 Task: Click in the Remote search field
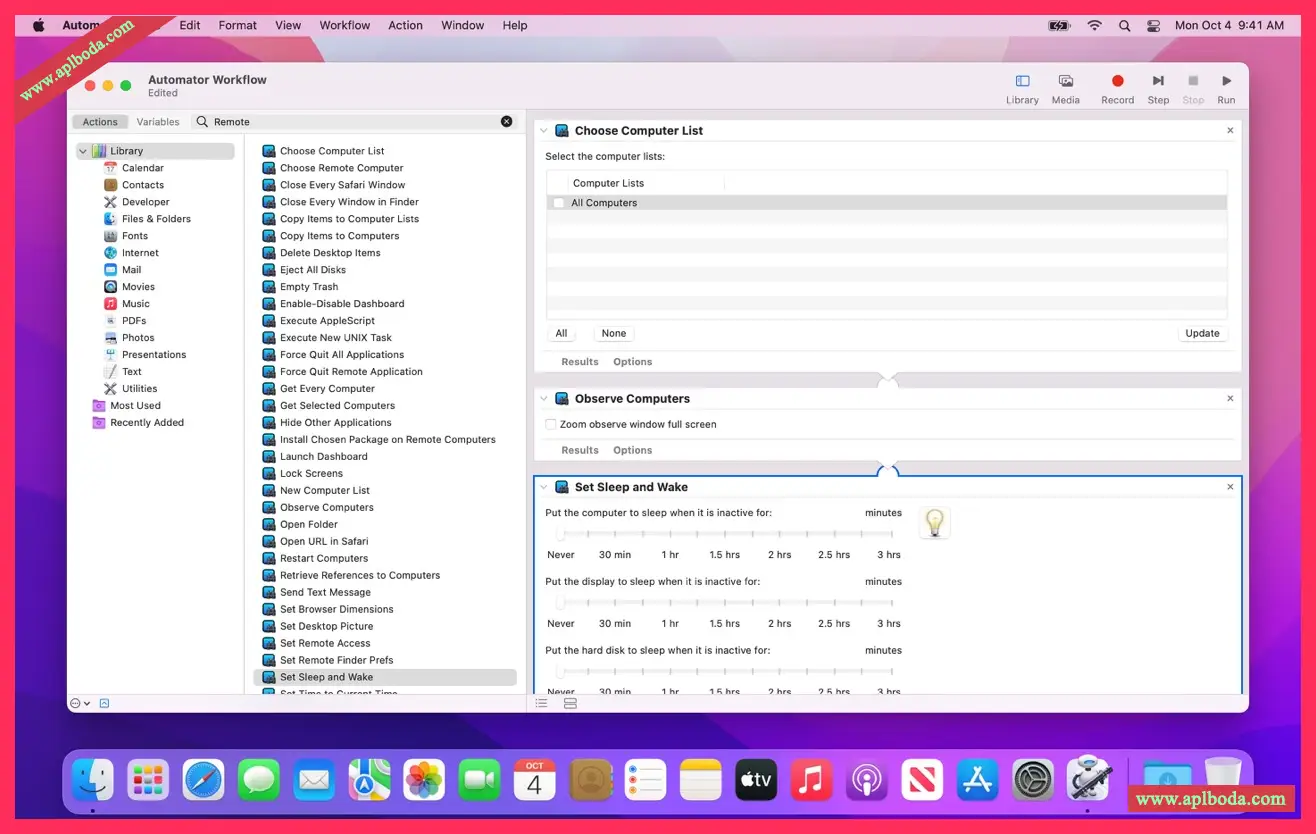[354, 122]
